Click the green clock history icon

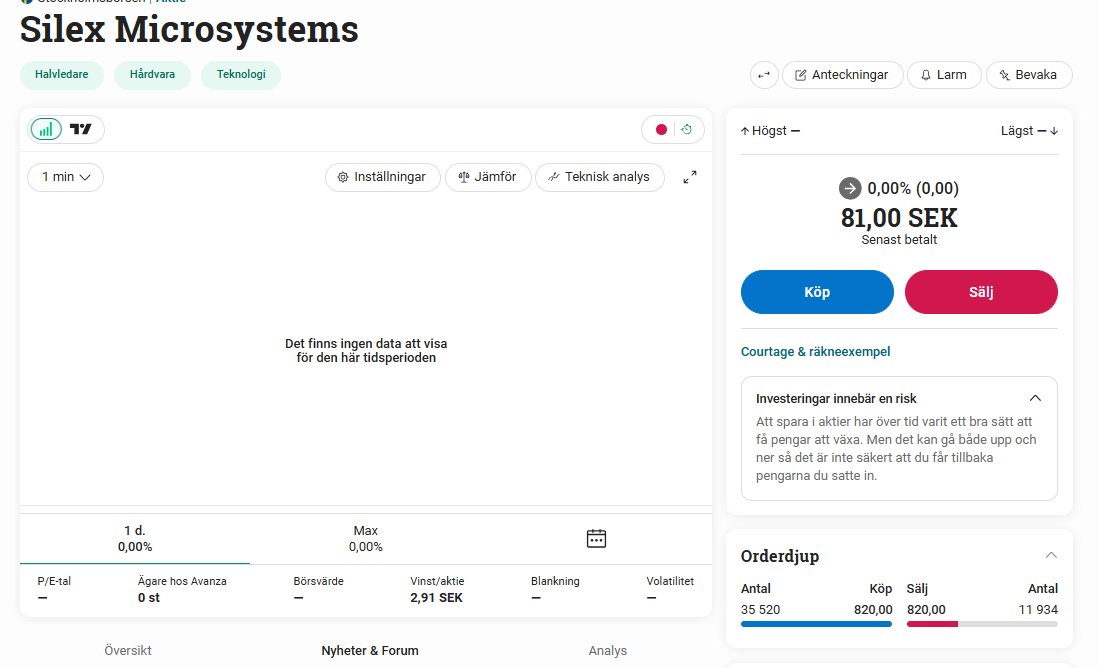[x=686, y=130]
